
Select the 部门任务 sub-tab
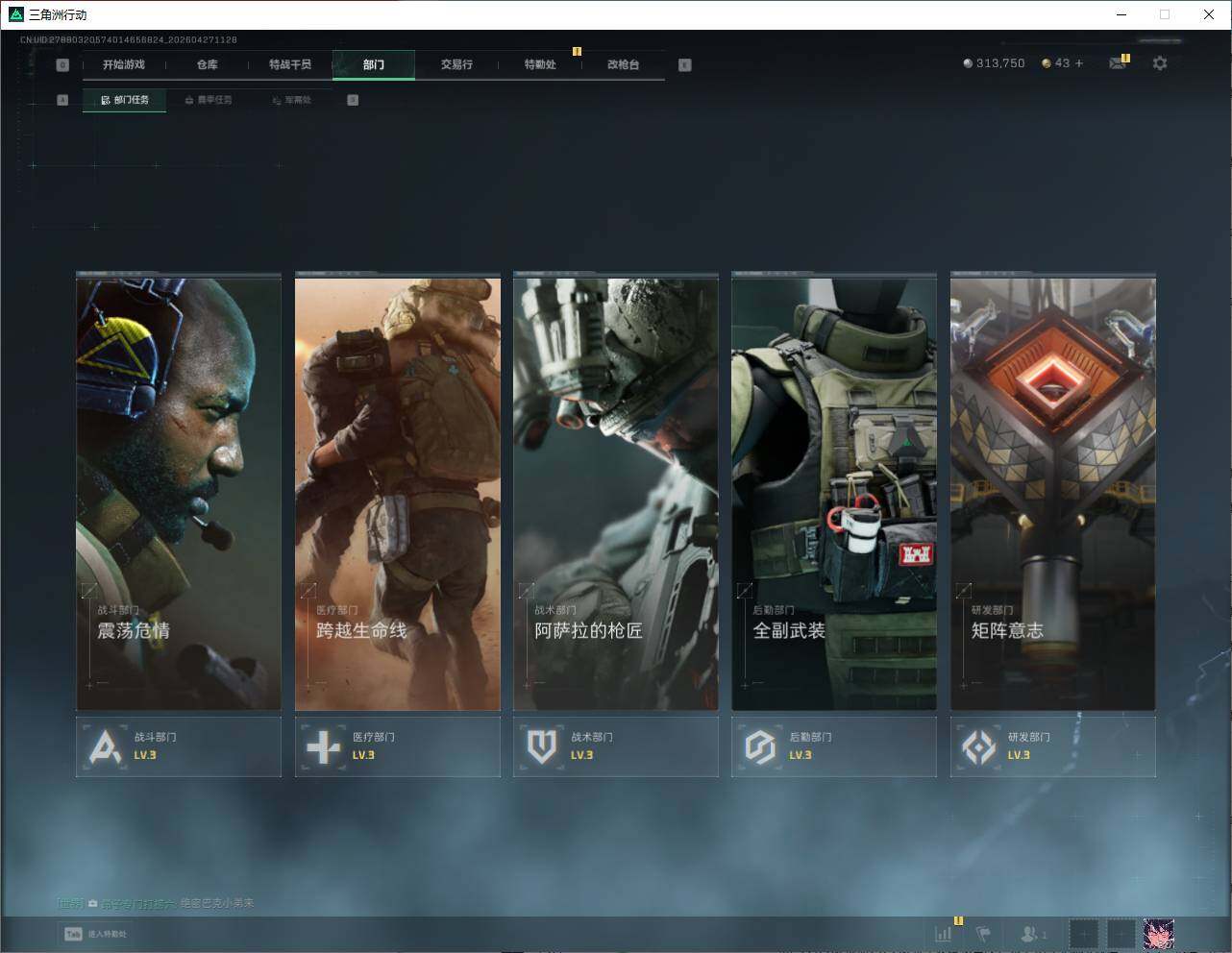pyautogui.click(x=124, y=100)
